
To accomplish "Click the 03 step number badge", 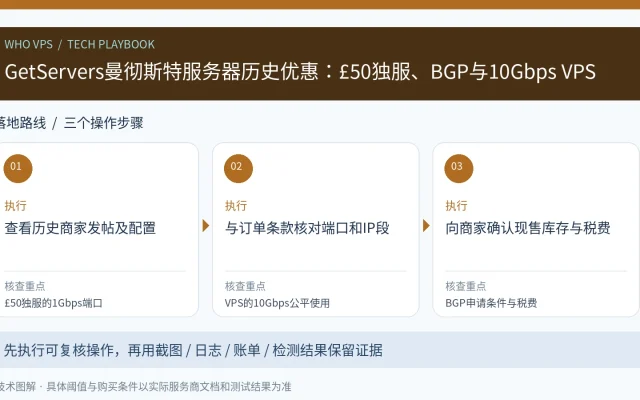I will tap(459, 168).
